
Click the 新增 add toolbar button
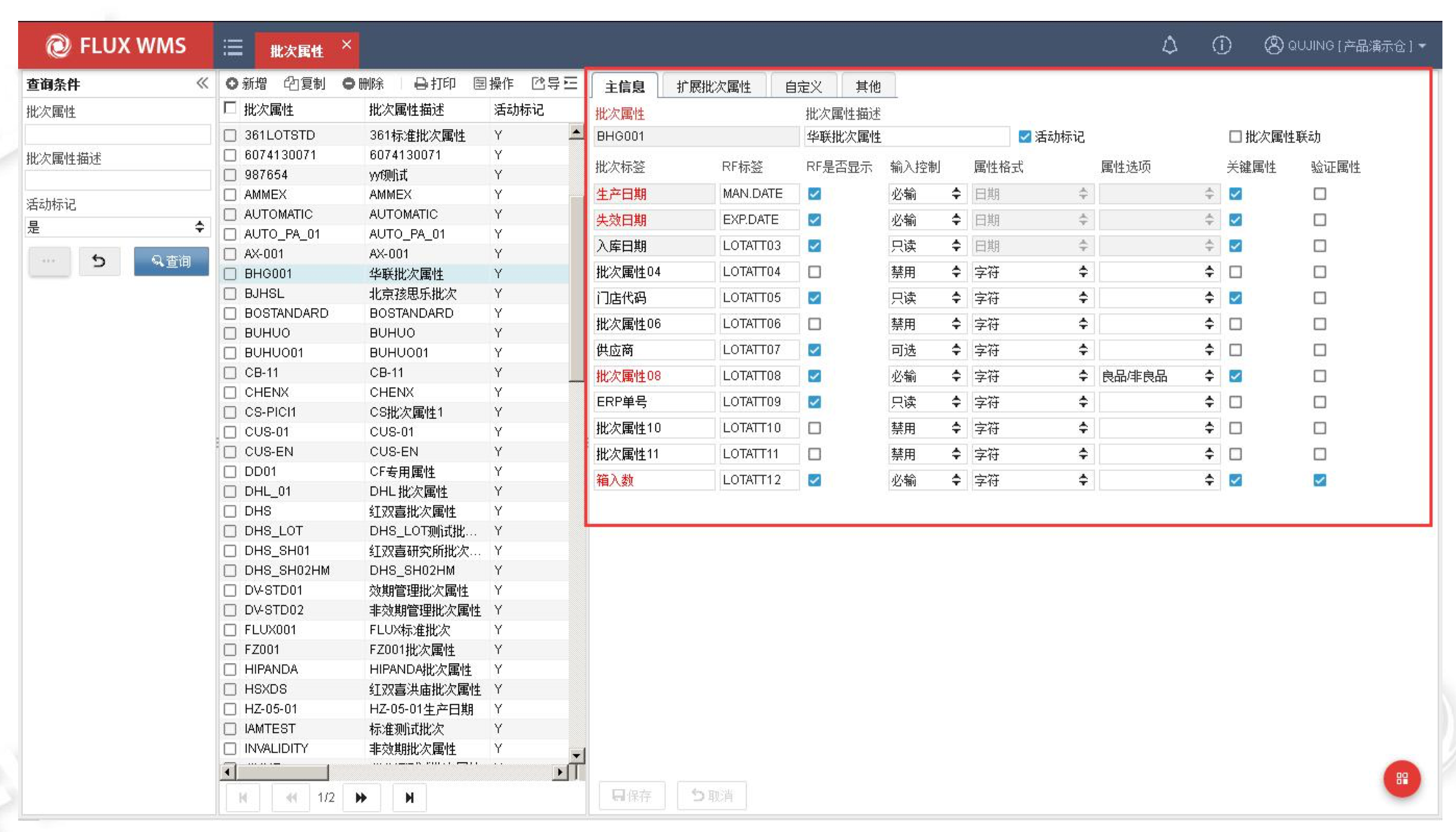pyautogui.click(x=246, y=84)
